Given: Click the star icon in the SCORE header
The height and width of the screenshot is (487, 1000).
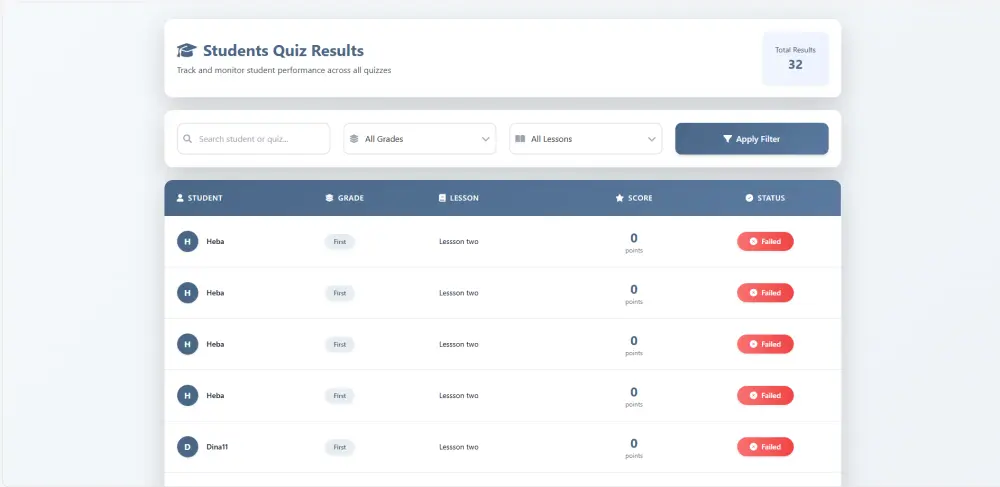Looking at the screenshot, I should (x=619, y=198).
